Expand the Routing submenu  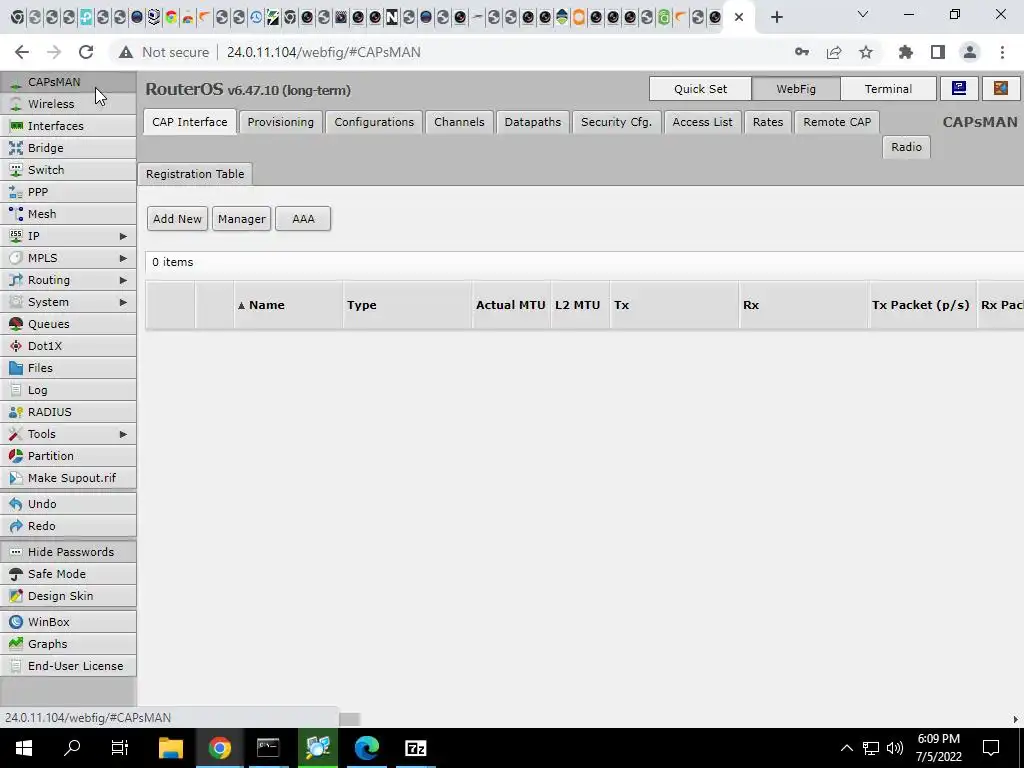[x=68, y=280]
